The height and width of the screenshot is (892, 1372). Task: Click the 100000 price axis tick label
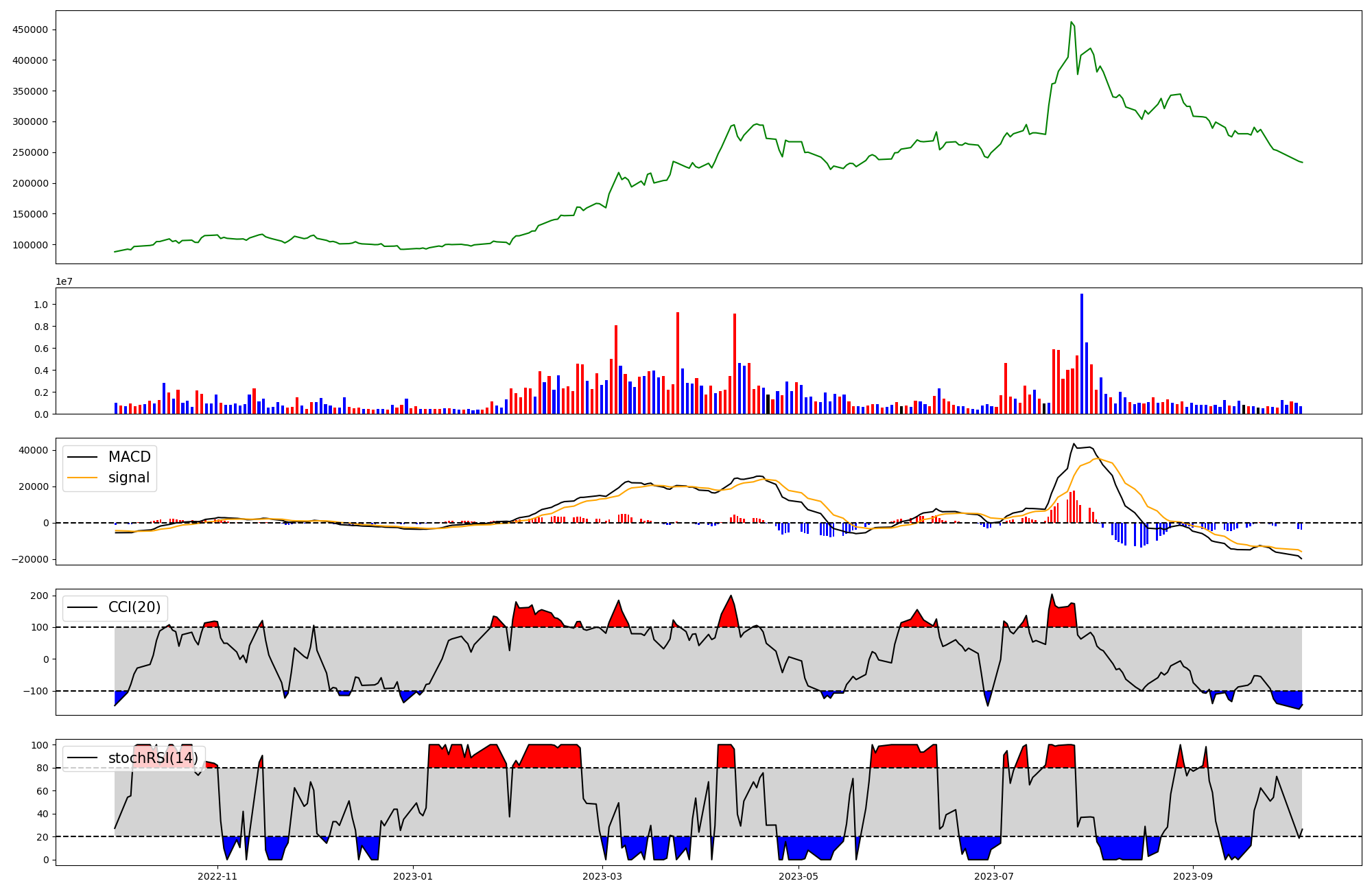[30, 245]
